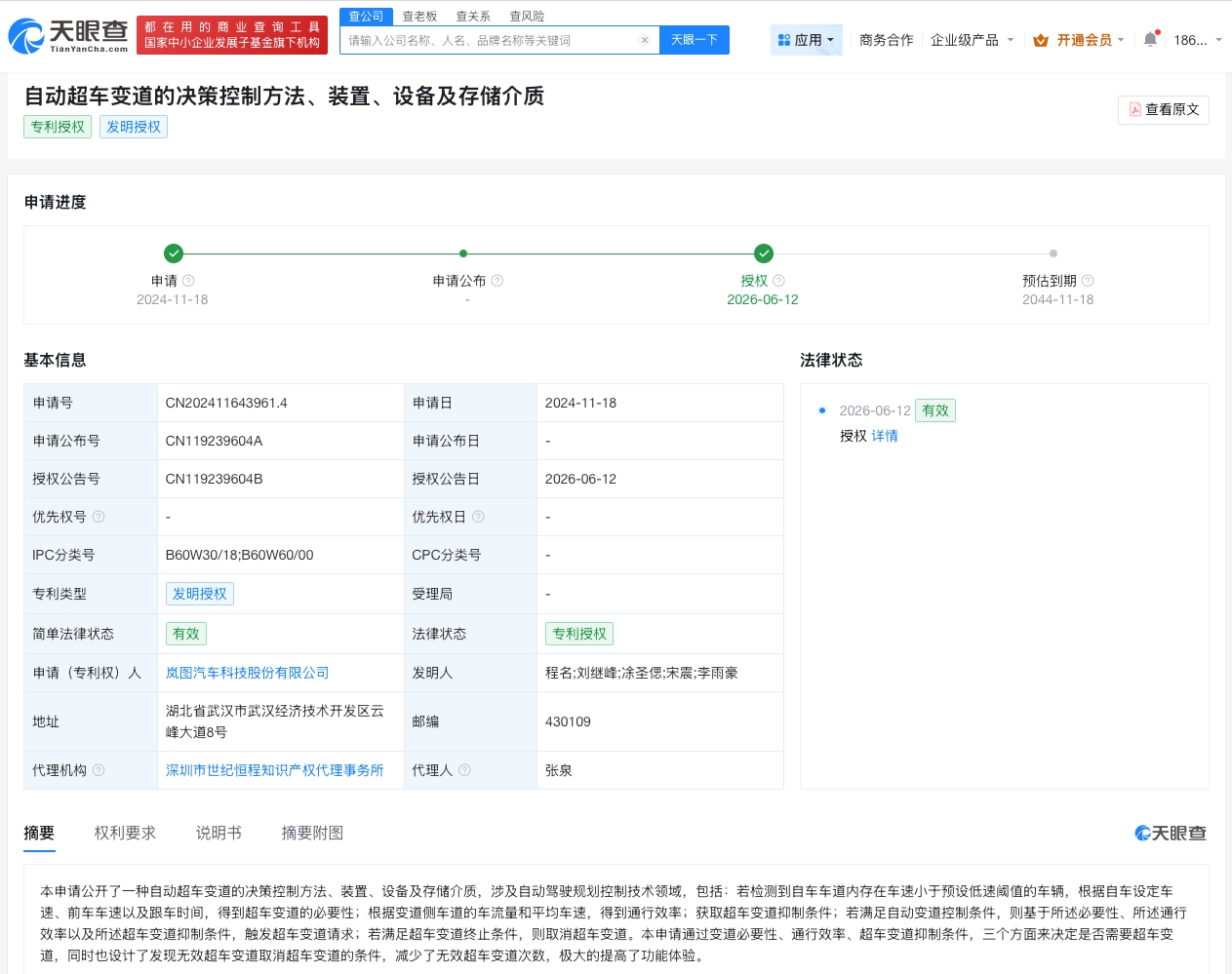
Task: Click the red banner 国家中小企业发展子基金旗下机构
Action: tap(232, 35)
